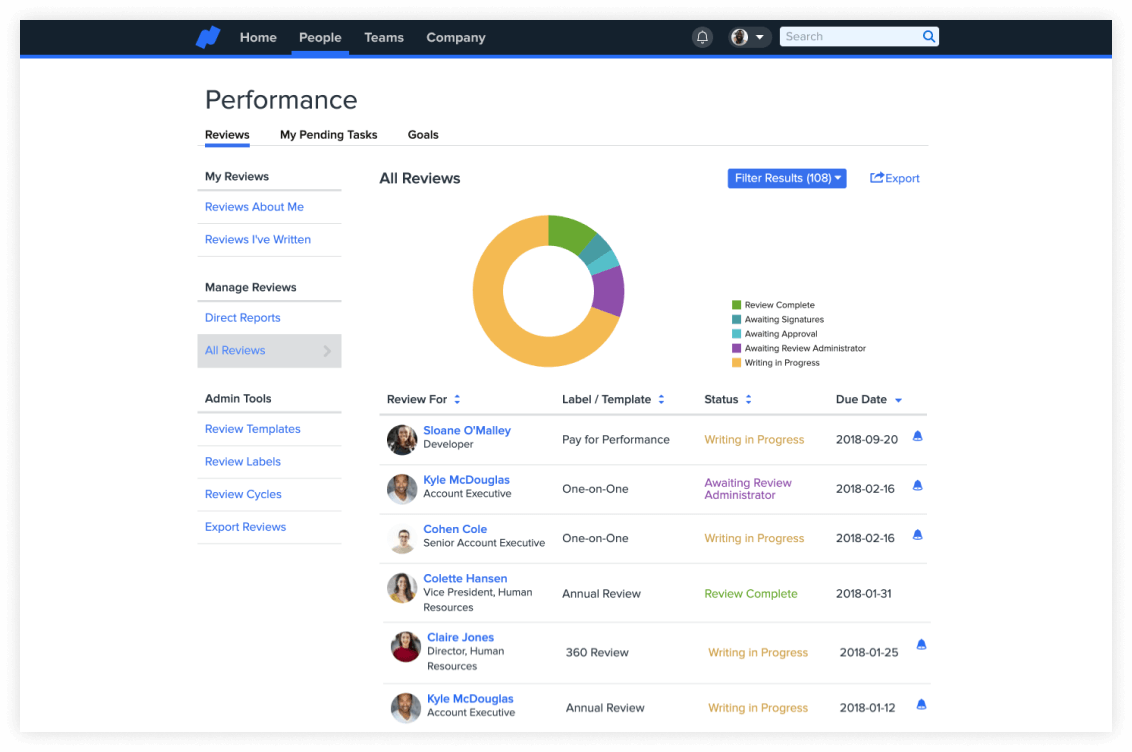Image resolution: width=1132 pixels, height=752 pixels.
Task: Open Colette Hansen's profile link
Action: pyautogui.click(x=465, y=578)
